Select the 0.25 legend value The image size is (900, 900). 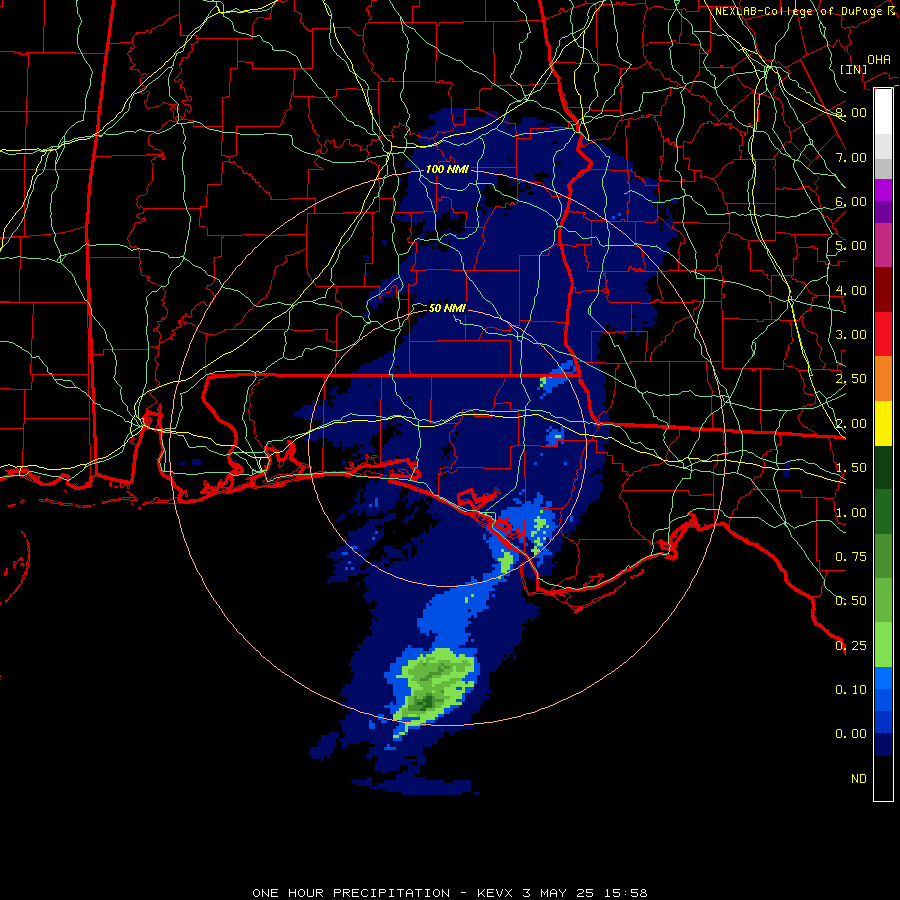pos(851,646)
